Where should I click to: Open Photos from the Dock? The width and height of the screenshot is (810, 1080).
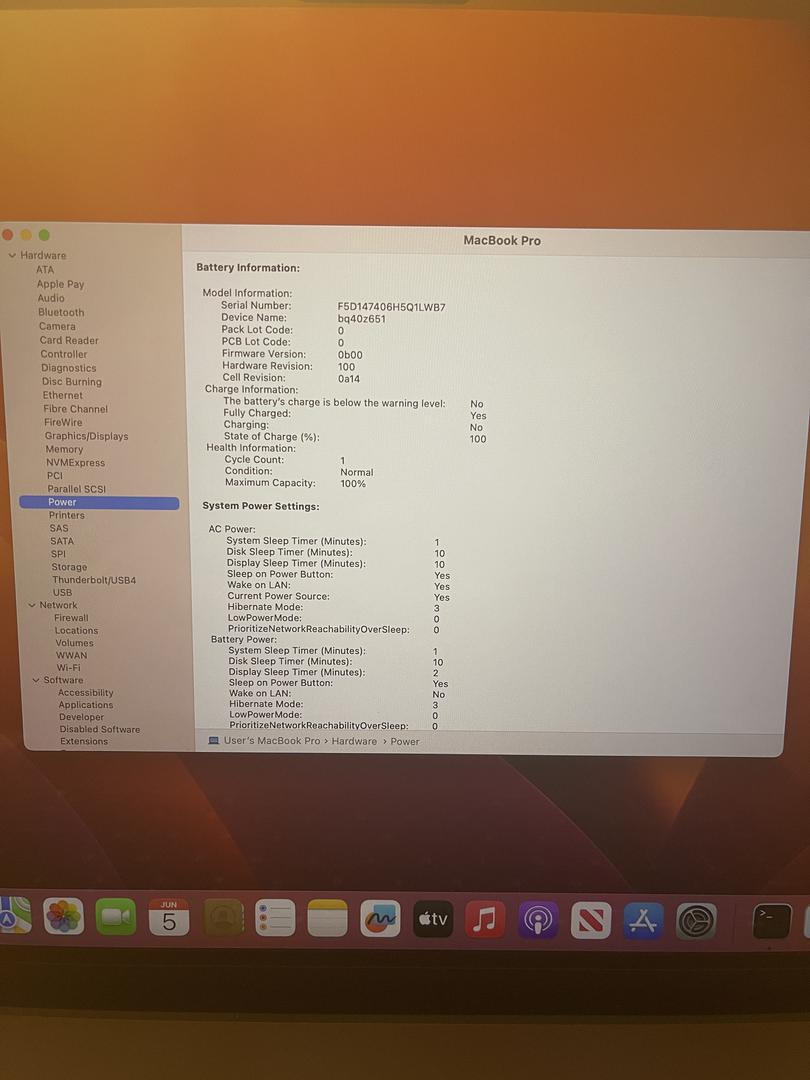coord(64,916)
